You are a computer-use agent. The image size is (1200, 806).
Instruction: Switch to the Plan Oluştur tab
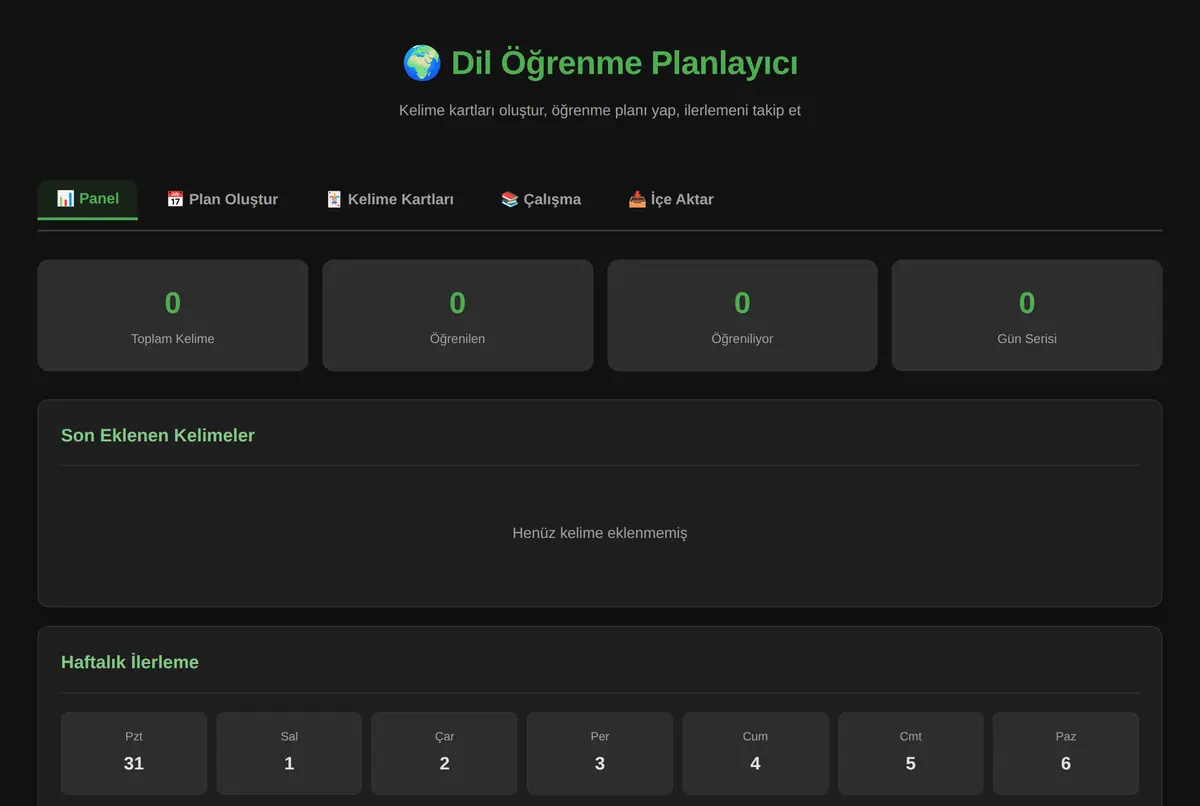click(222, 199)
